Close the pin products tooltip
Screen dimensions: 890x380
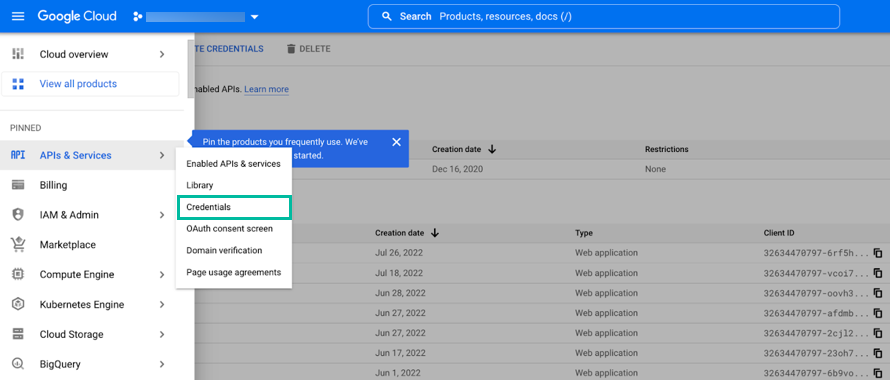[396, 142]
